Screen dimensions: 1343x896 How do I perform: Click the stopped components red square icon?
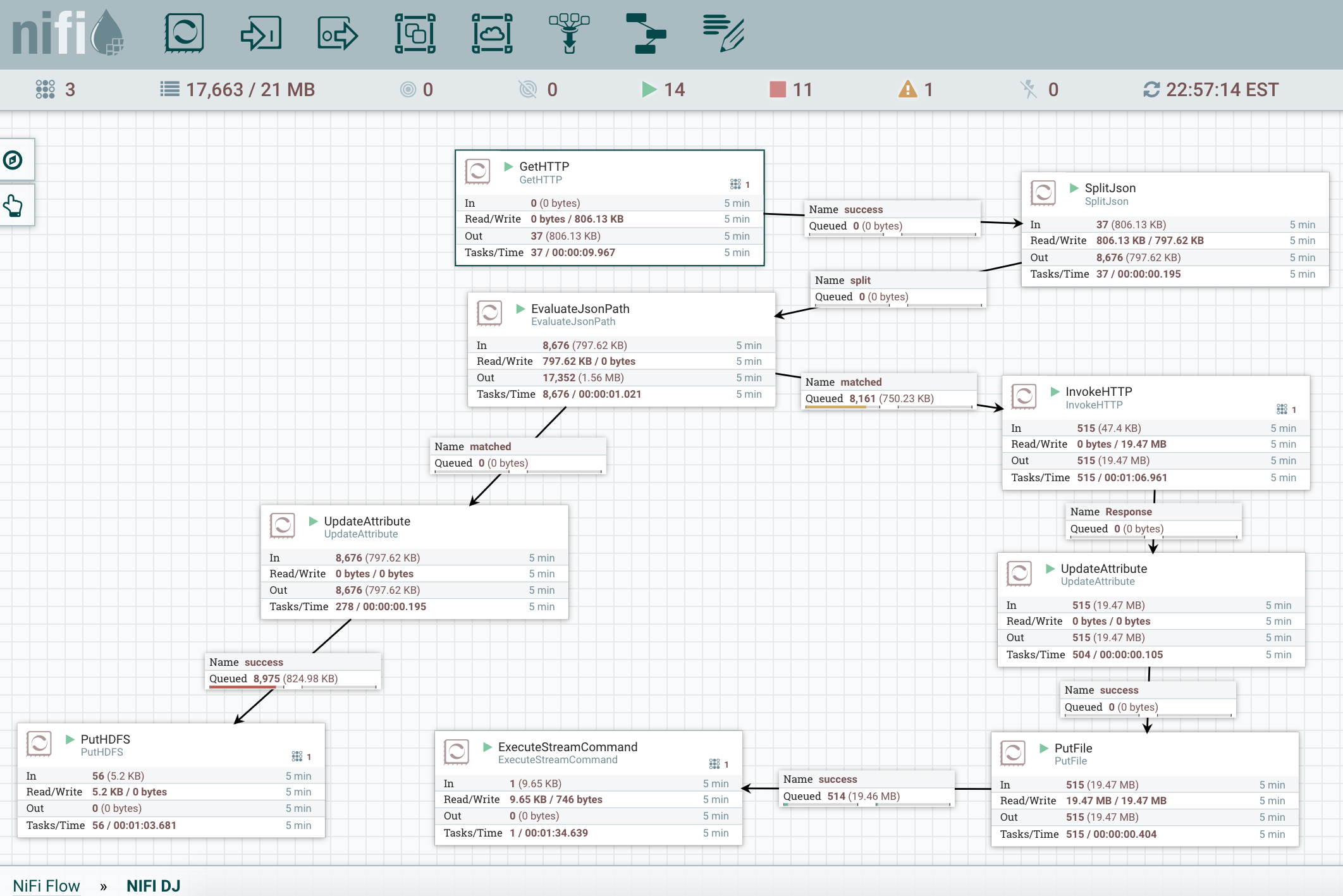[778, 89]
